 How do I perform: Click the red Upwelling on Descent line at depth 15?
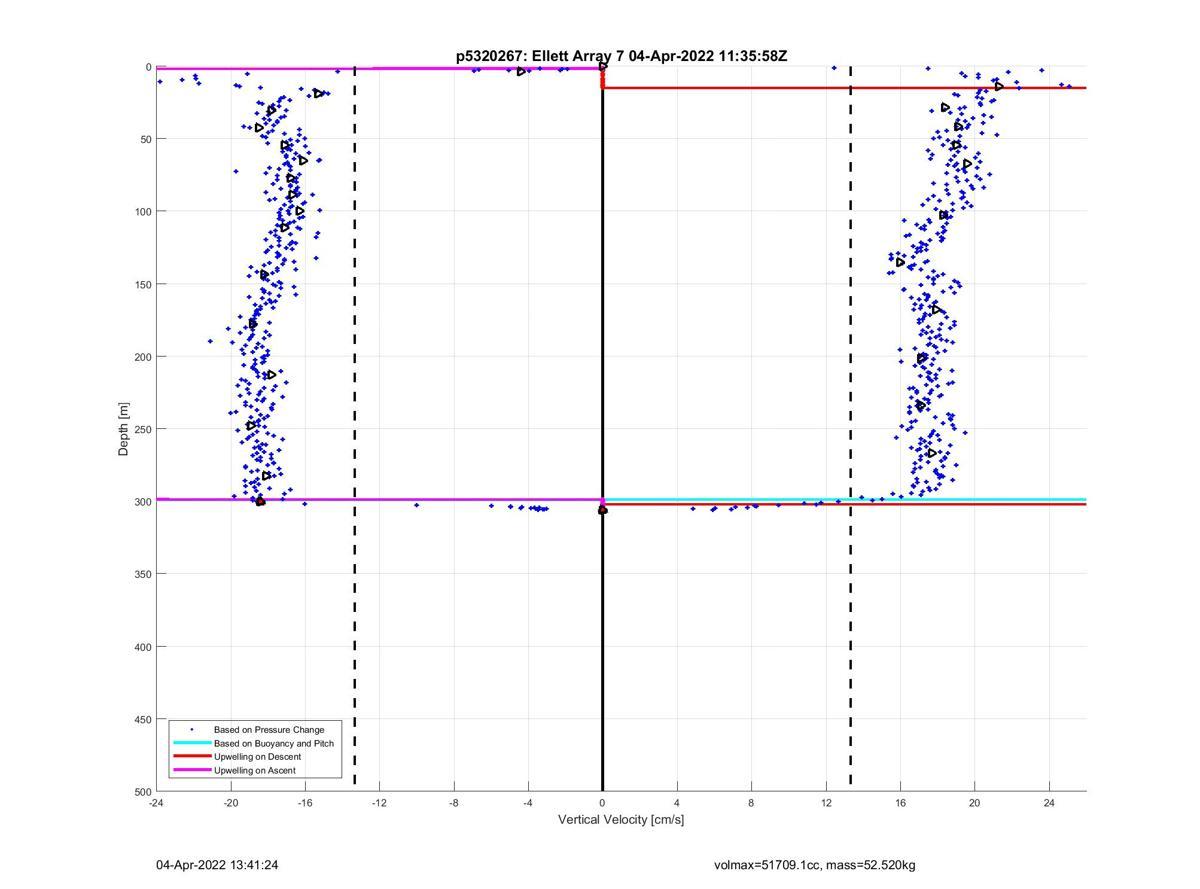pyautogui.click(x=844, y=88)
